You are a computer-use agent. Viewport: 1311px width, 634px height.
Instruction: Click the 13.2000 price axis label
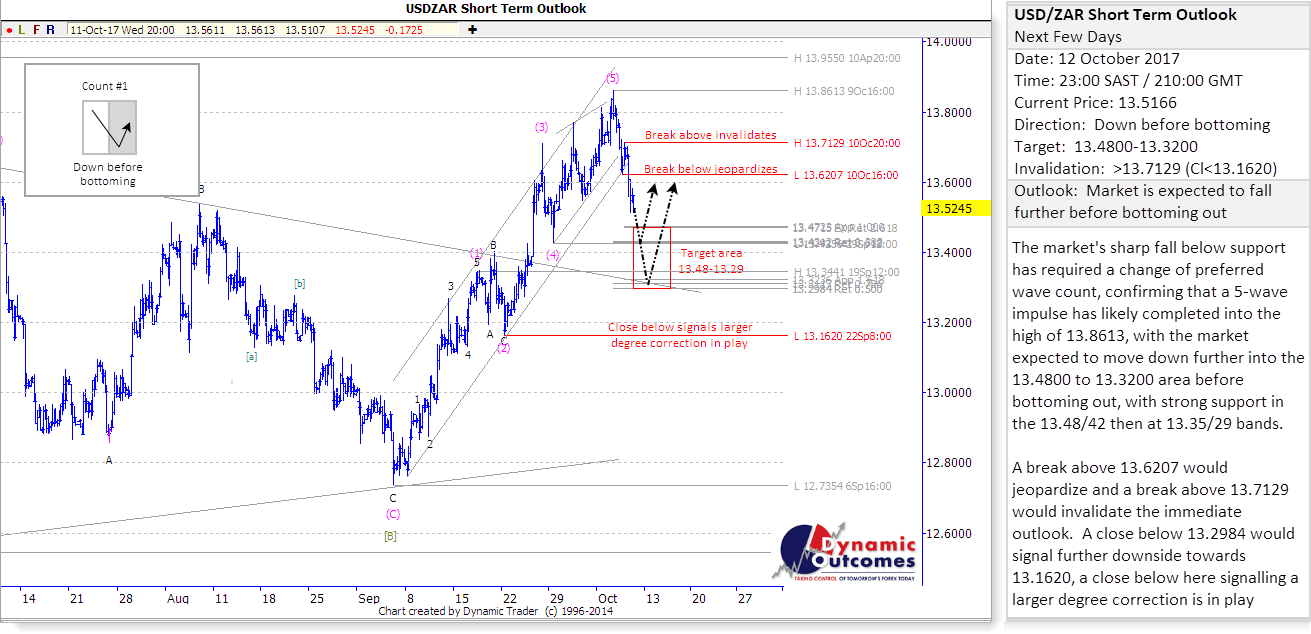click(948, 322)
